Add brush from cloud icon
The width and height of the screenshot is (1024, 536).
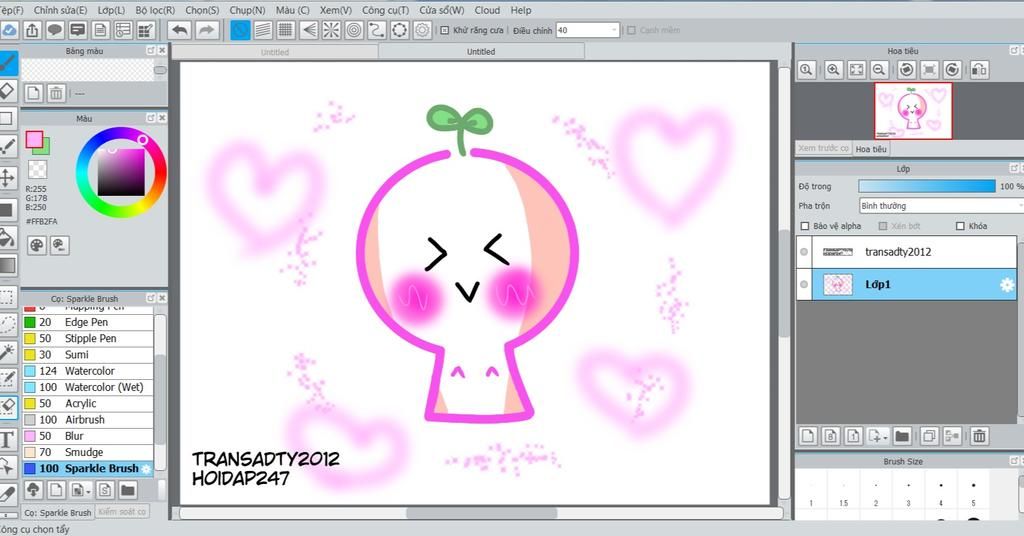(33, 490)
